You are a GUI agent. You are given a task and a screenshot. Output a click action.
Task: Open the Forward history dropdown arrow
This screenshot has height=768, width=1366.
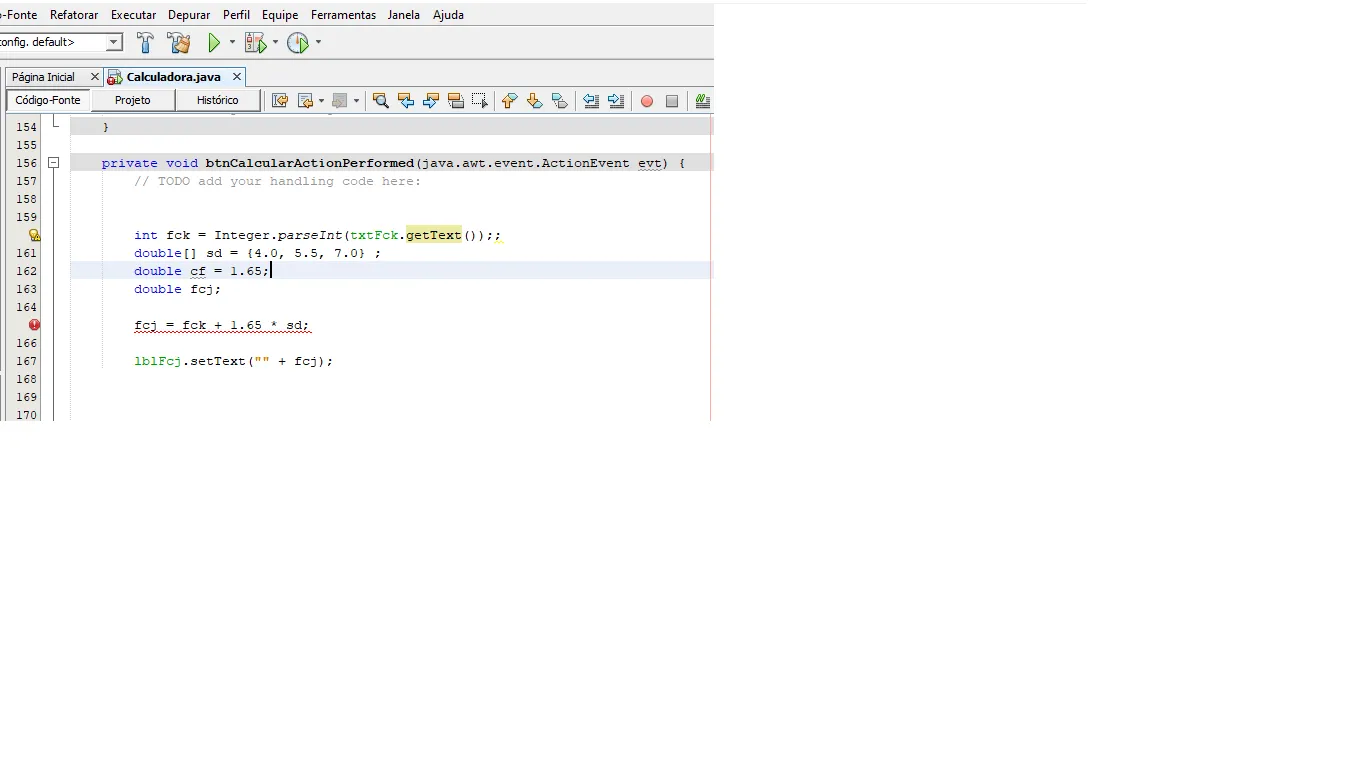click(356, 101)
